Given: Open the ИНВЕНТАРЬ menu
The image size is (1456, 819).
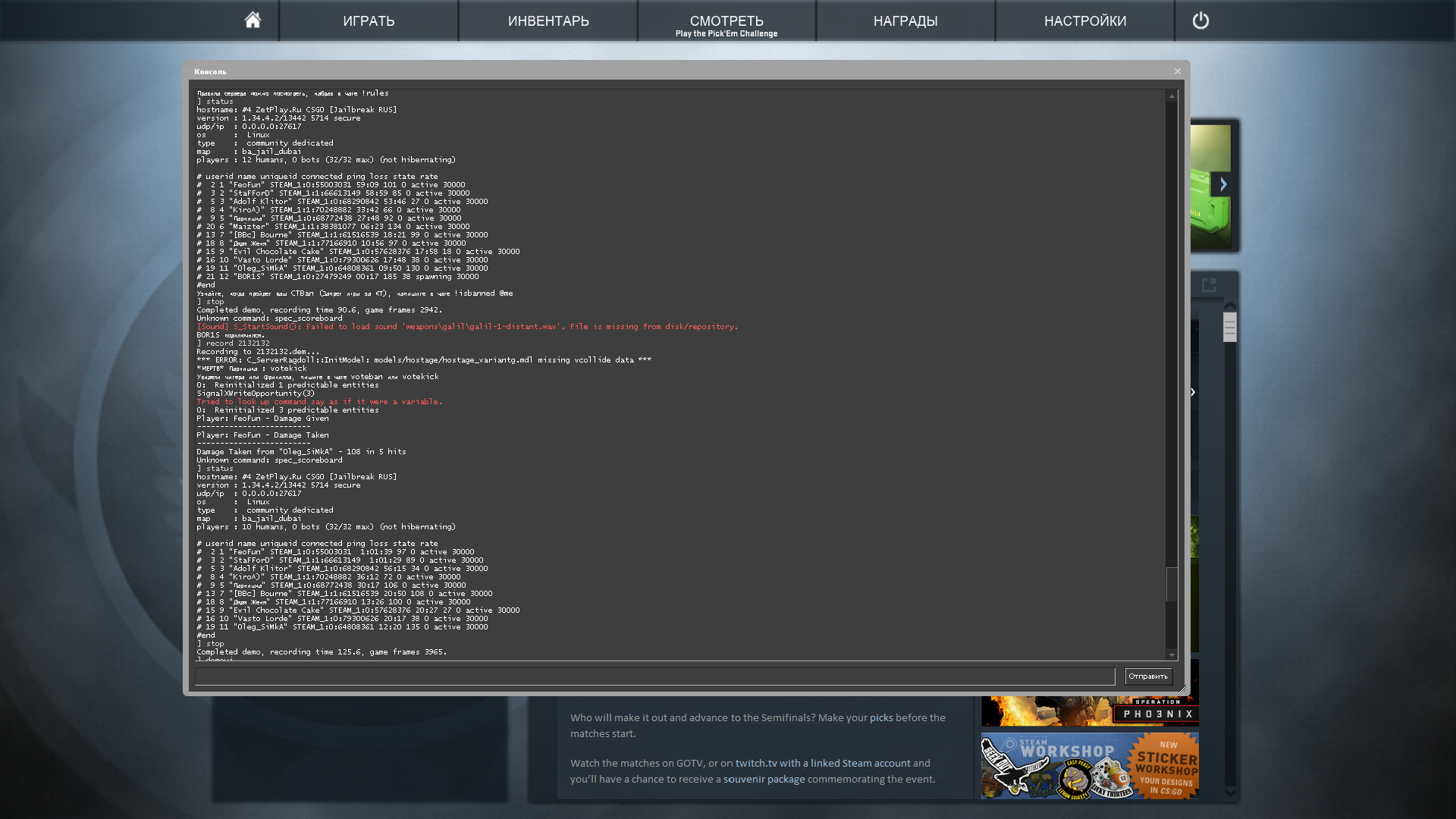Looking at the screenshot, I should [x=548, y=20].
